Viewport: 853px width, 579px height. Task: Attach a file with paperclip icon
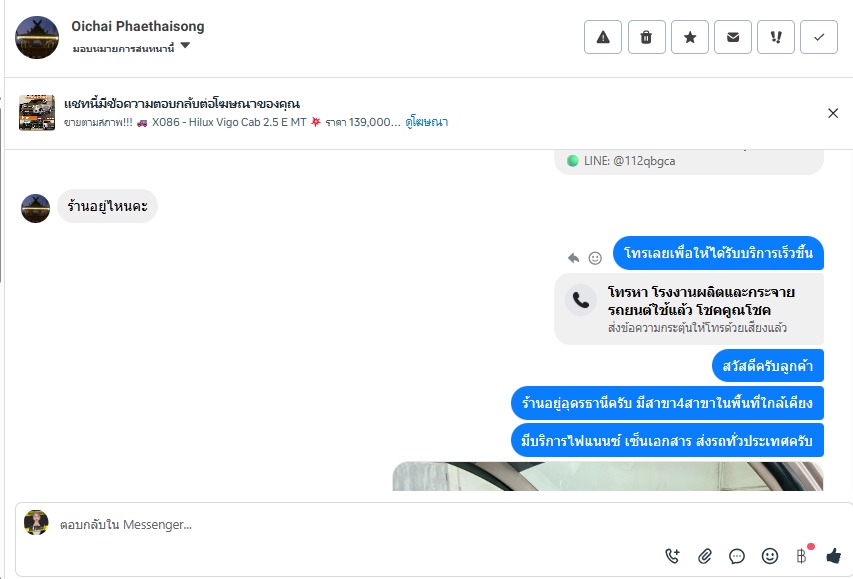tap(705, 556)
